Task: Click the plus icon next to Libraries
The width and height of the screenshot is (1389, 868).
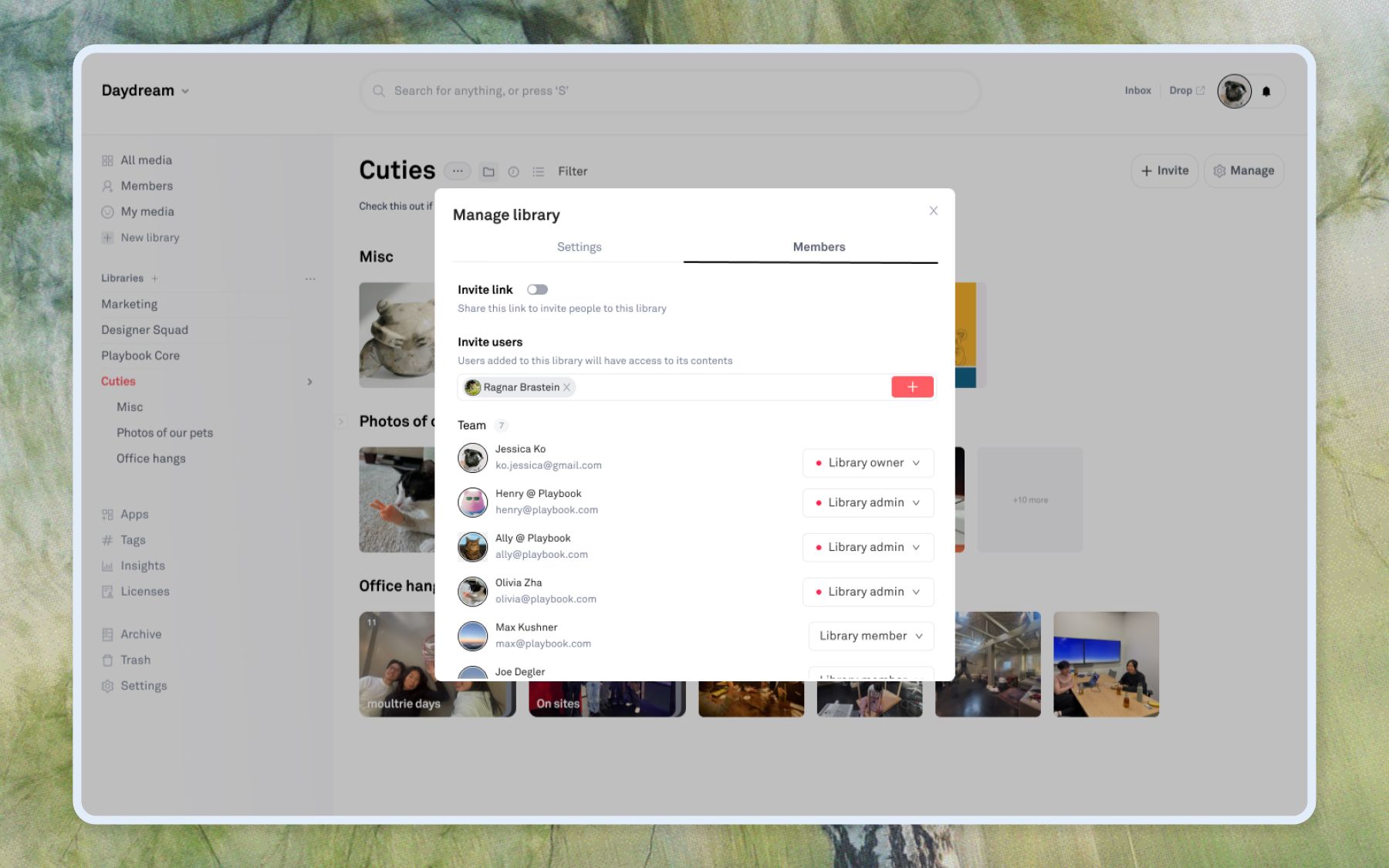Action: click(154, 279)
